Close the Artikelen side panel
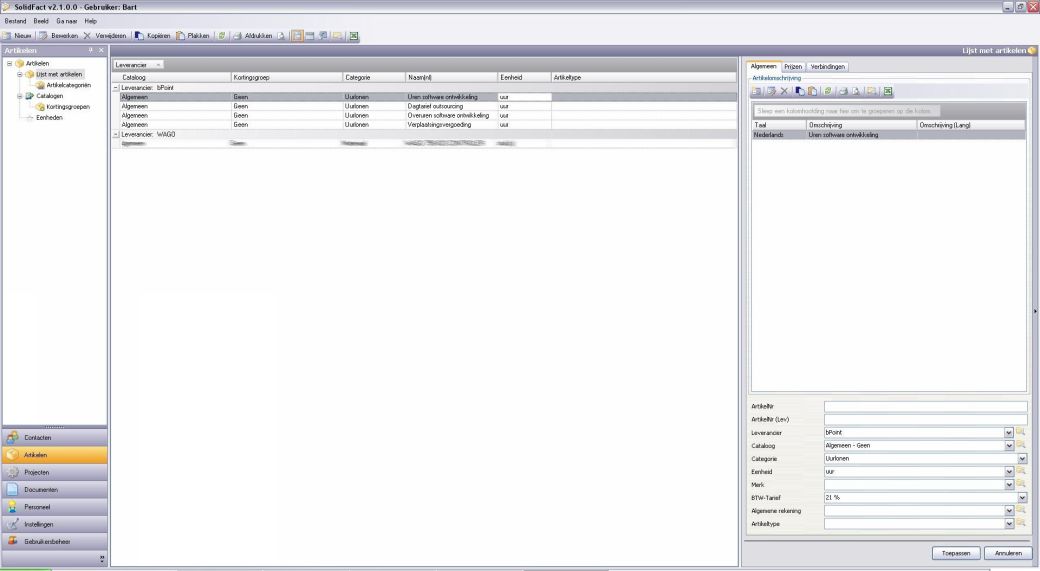 101,50
